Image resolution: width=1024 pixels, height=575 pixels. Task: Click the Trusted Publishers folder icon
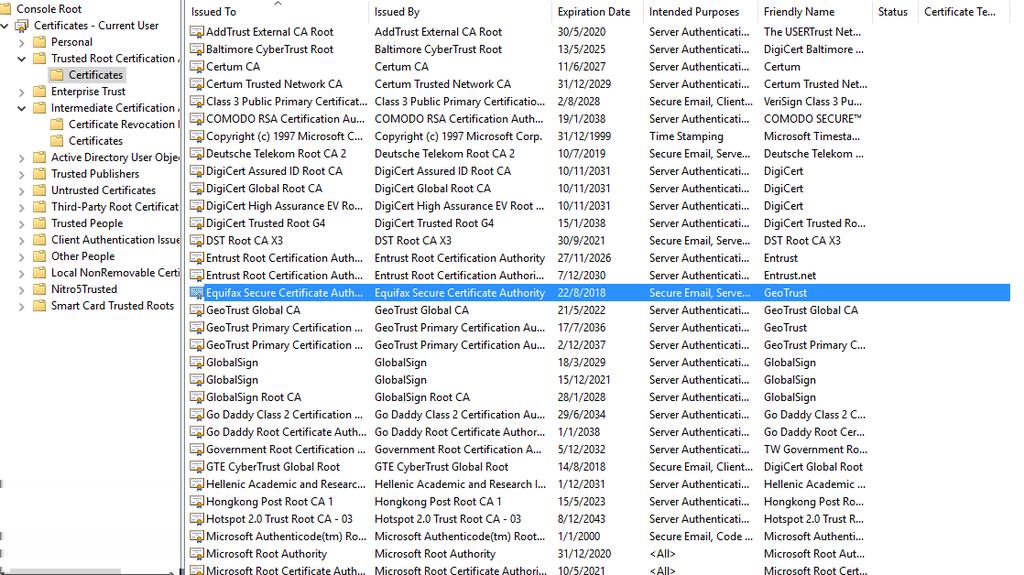40,174
